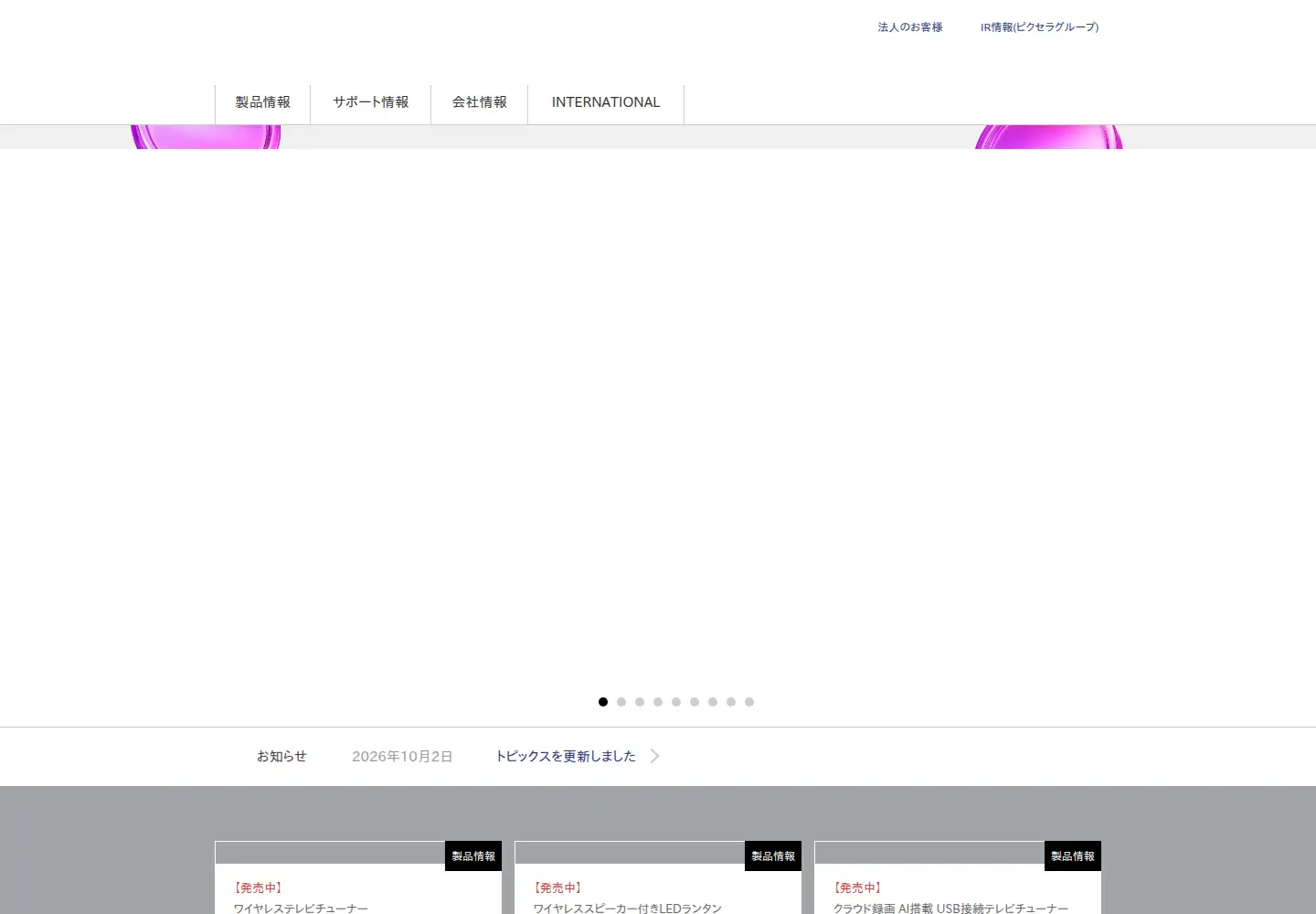Open the サポート情報 menu
The image size is (1316, 914).
click(370, 102)
